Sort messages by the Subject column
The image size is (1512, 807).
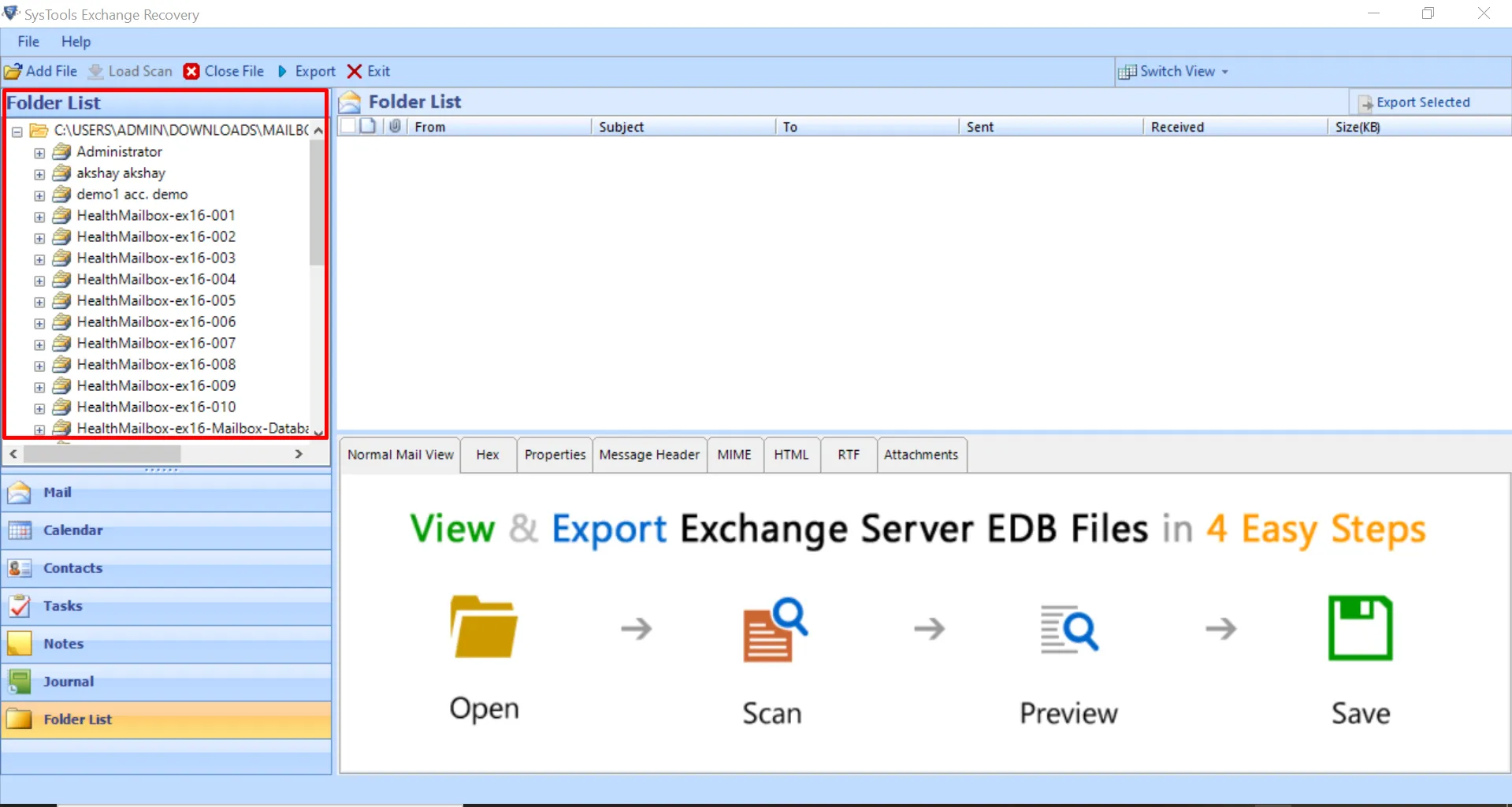[683, 127]
